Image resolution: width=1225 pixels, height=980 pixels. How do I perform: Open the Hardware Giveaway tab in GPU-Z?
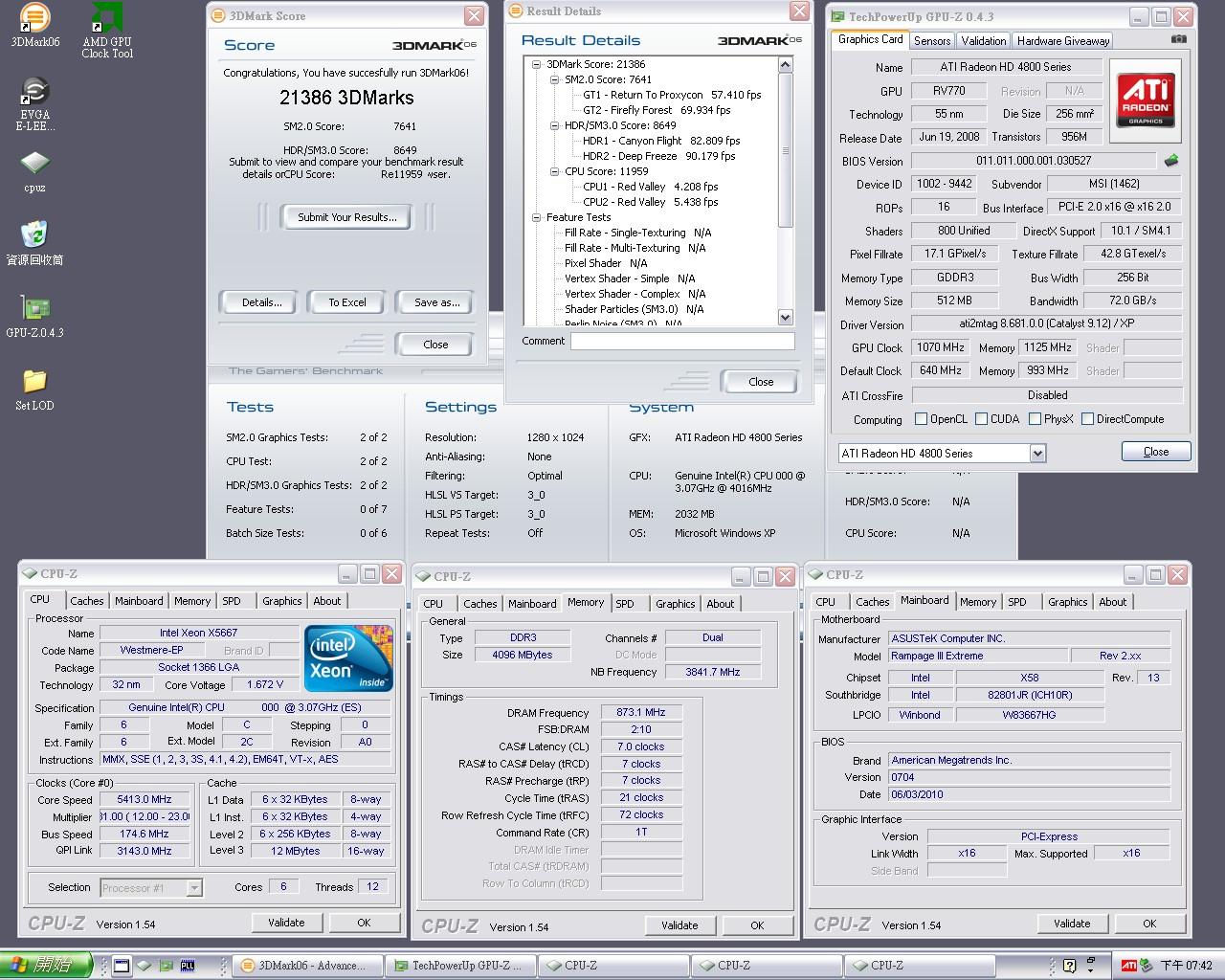pos(1063,40)
